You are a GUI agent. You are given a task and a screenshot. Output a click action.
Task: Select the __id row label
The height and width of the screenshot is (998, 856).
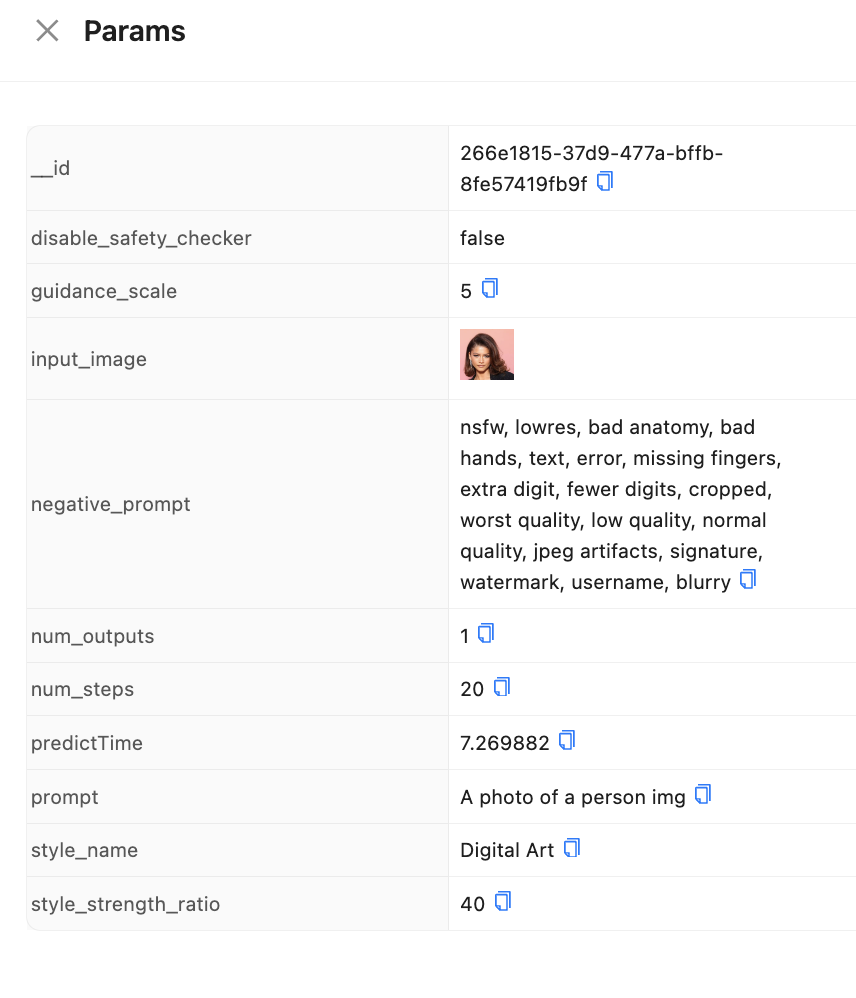(x=51, y=168)
